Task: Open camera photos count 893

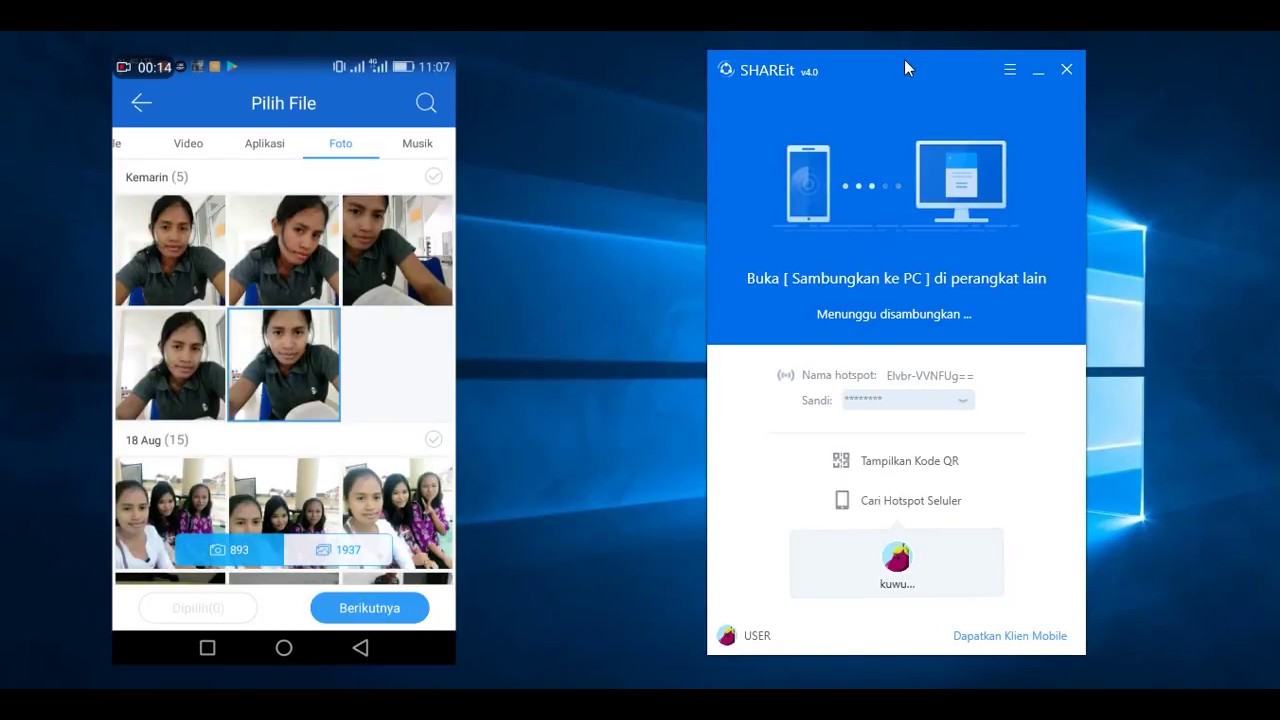Action: (x=229, y=550)
